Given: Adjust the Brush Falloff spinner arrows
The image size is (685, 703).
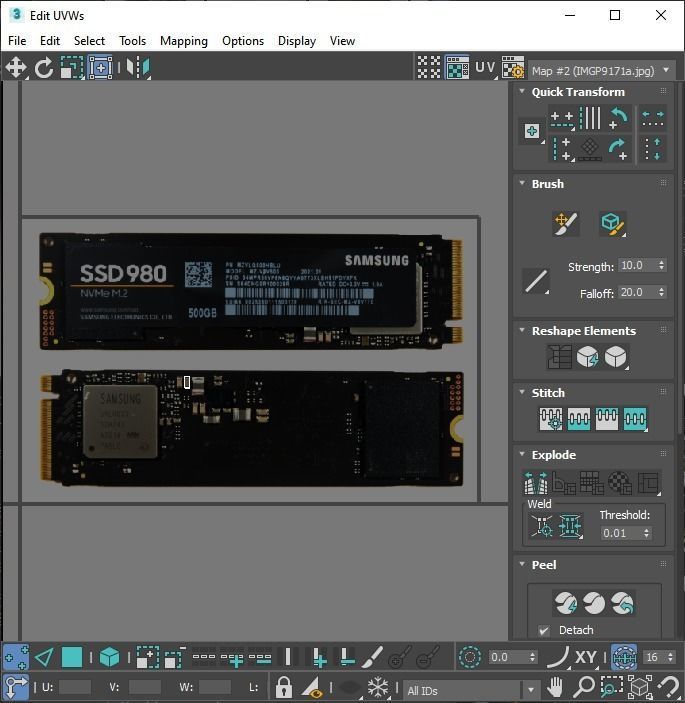Looking at the screenshot, I should click(x=662, y=292).
